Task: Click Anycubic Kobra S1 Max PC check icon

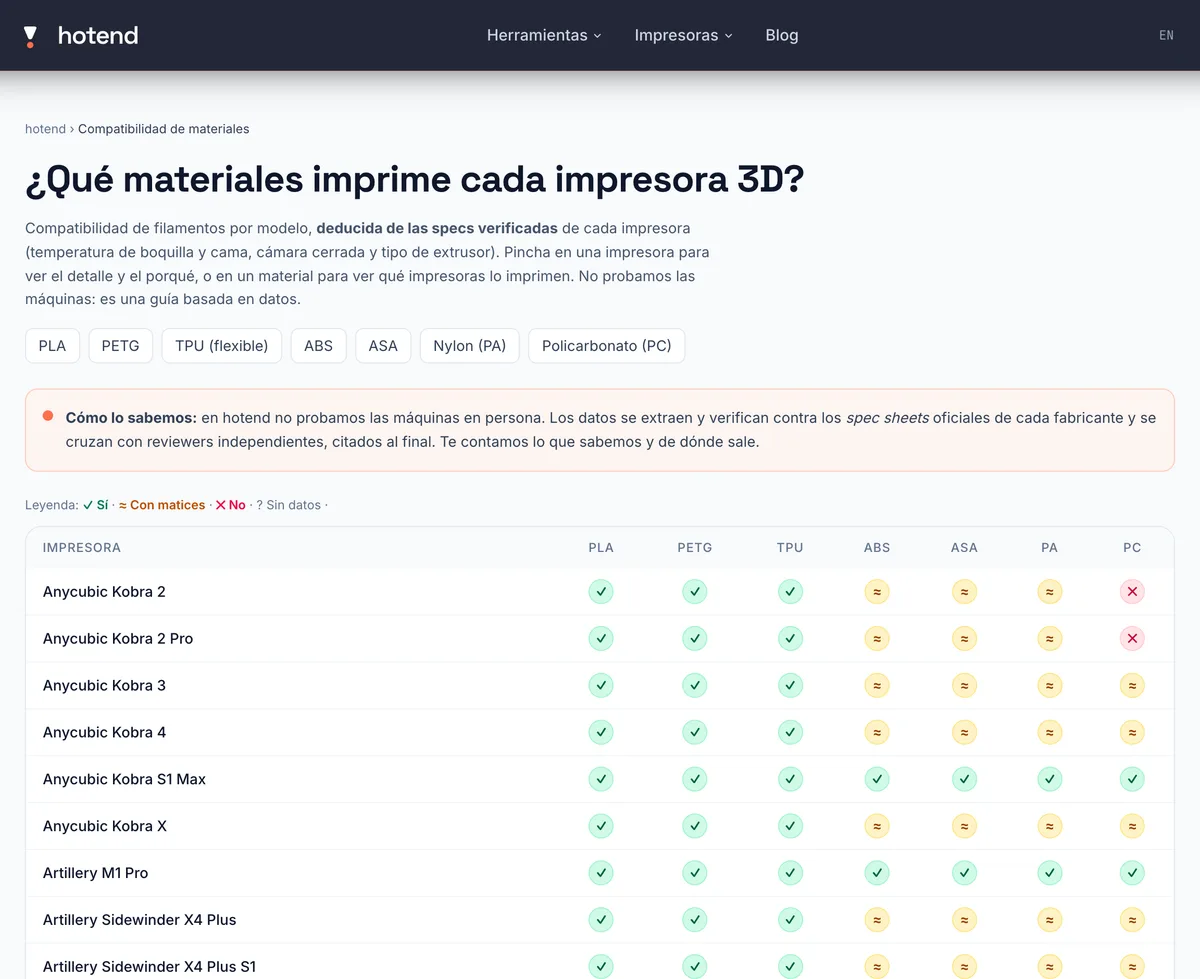Action: tap(1132, 780)
